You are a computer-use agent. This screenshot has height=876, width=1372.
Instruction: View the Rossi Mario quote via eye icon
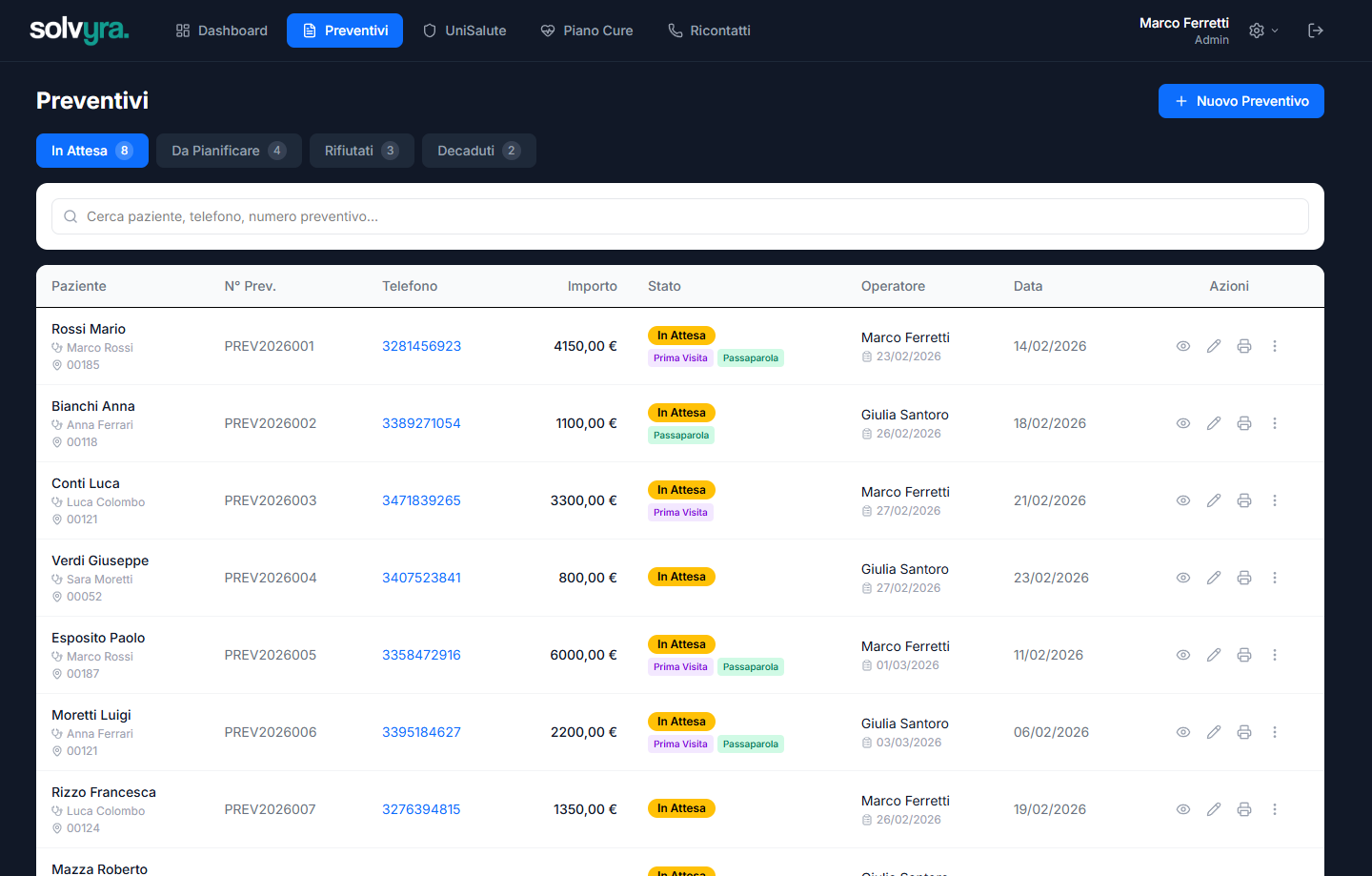(x=1182, y=346)
